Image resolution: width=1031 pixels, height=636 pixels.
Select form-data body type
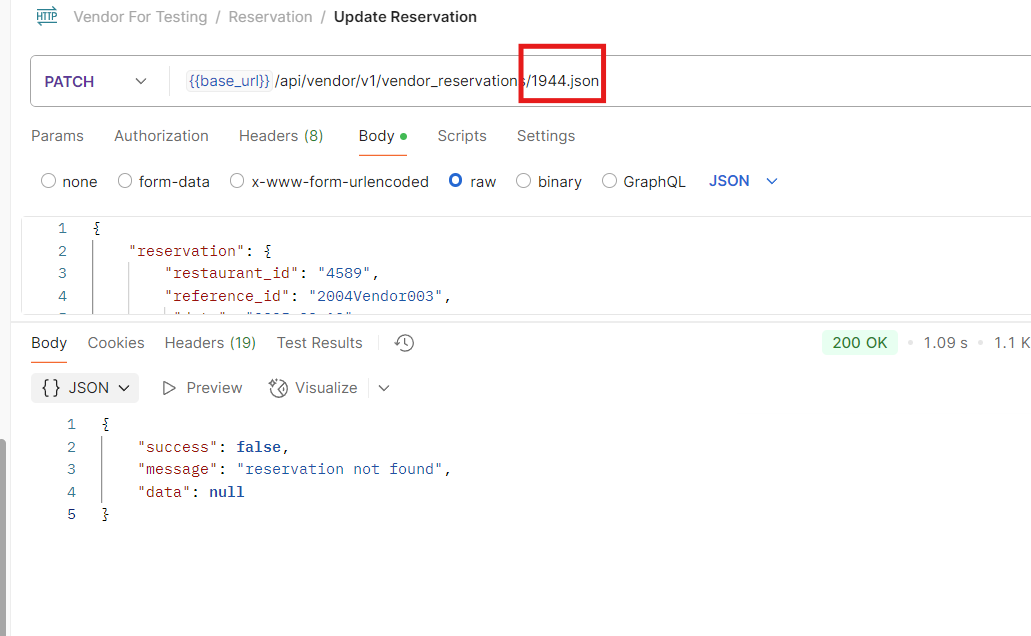[x=125, y=181]
